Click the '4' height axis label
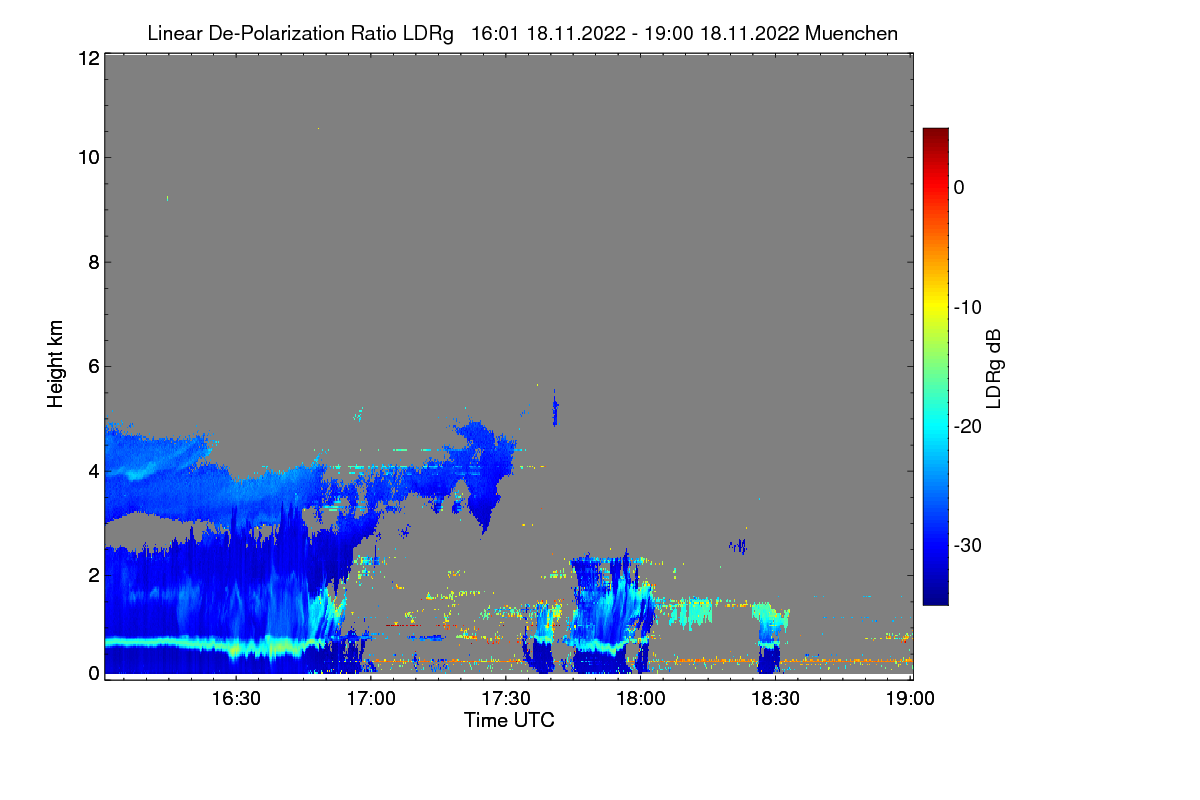The width and height of the screenshot is (1200, 800). pyautogui.click(x=93, y=470)
